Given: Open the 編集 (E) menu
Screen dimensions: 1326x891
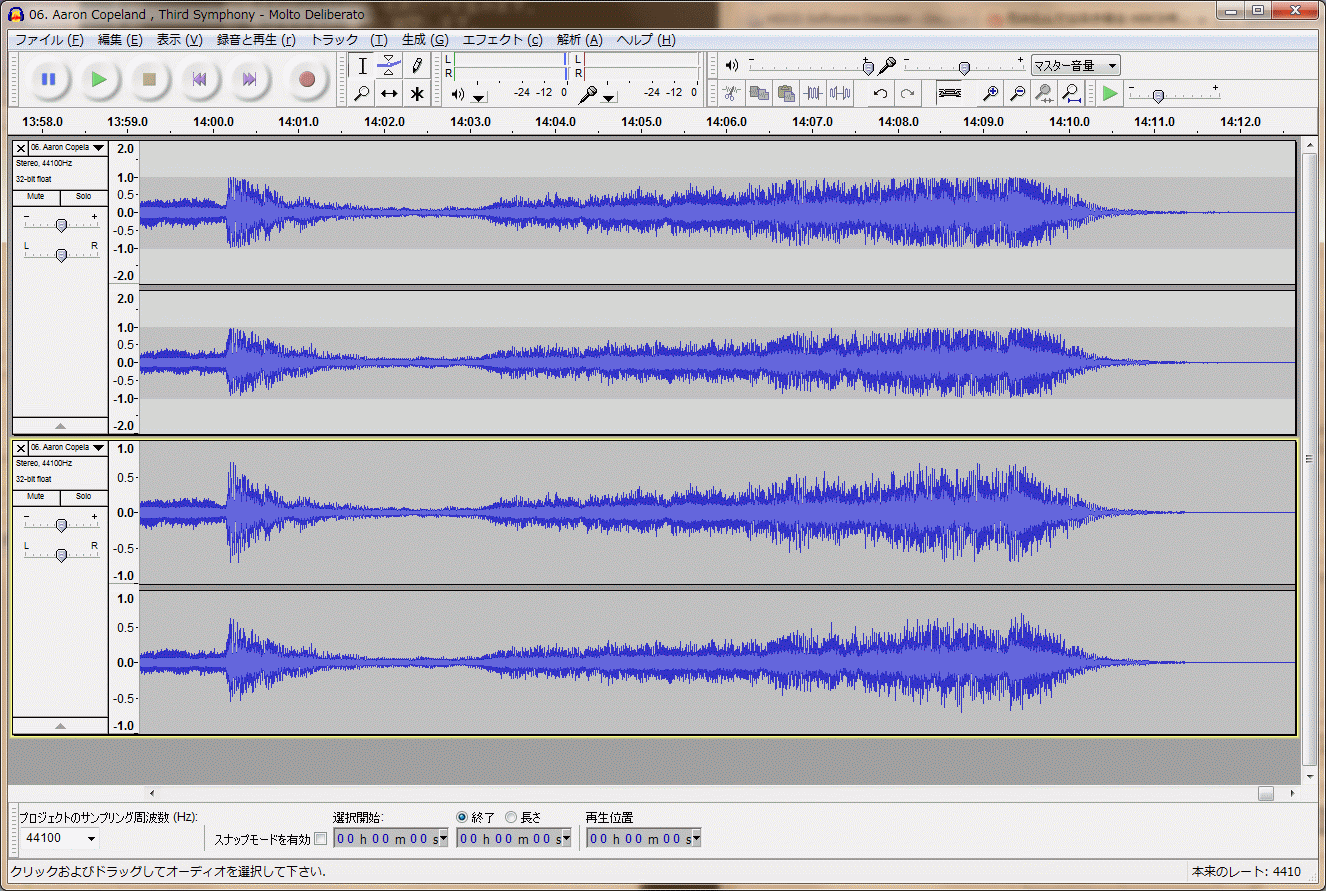Looking at the screenshot, I should point(120,40).
